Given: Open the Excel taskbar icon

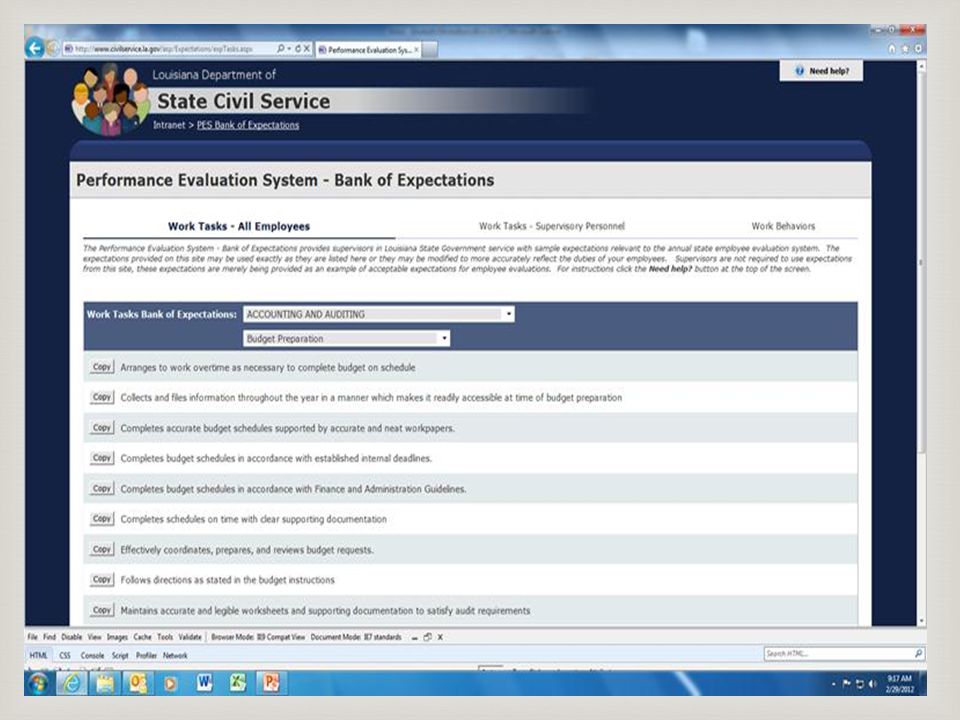Looking at the screenshot, I should [x=238, y=683].
